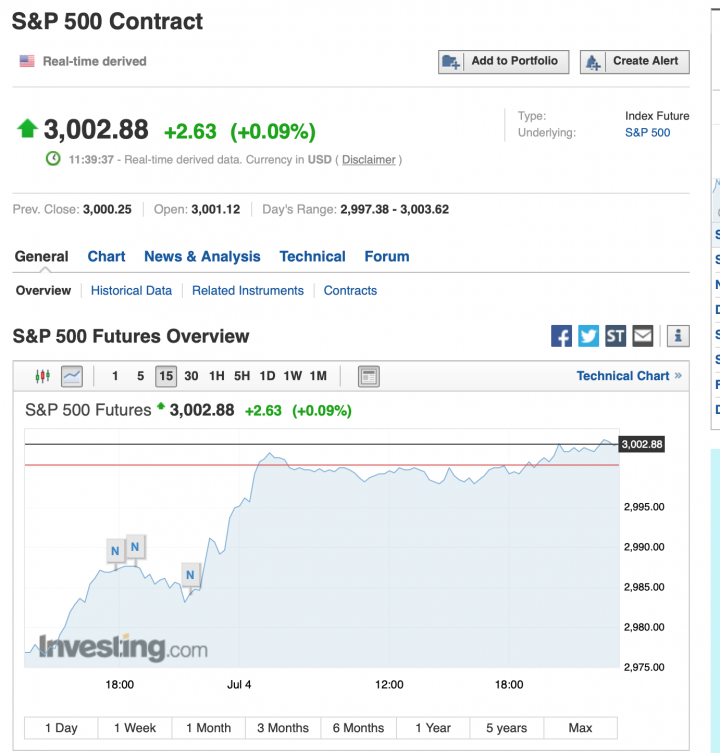The image size is (720, 753).
Task: Select the 1H chart interval
Action: (217, 376)
